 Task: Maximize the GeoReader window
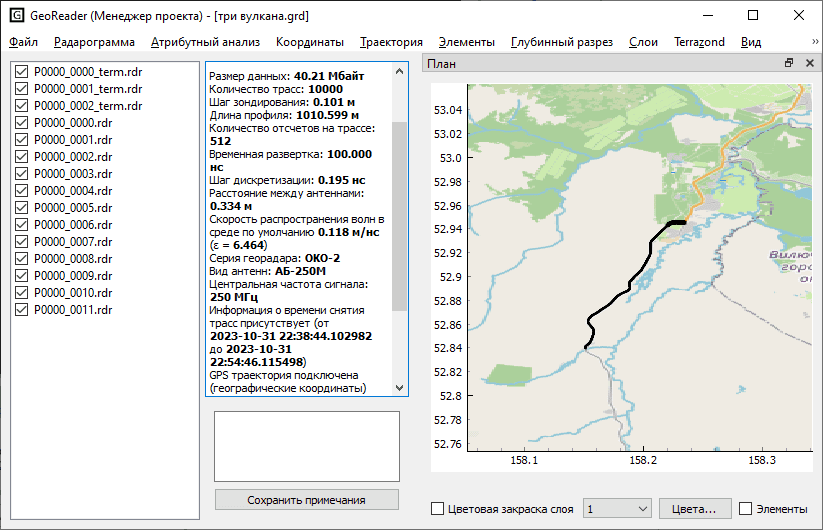pyautogui.click(x=753, y=17)
